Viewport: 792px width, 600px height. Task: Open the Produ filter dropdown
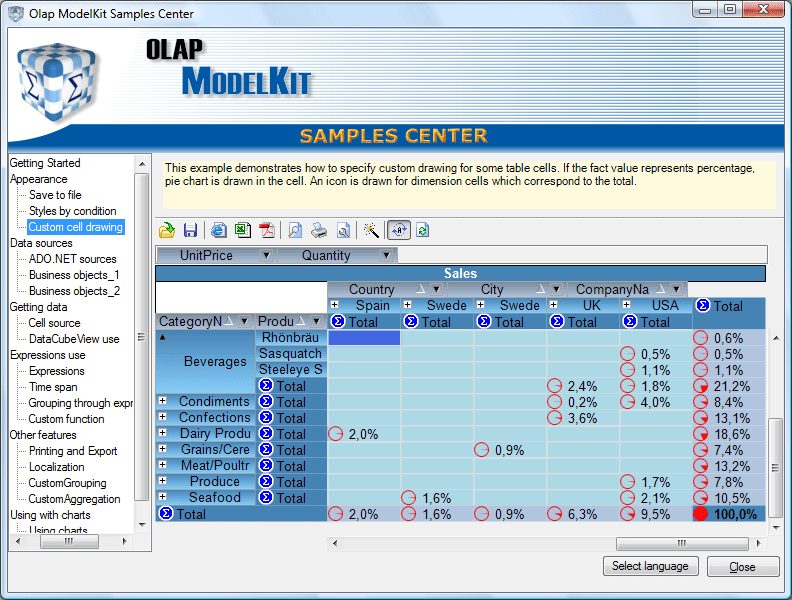click(x=317, y=321)
